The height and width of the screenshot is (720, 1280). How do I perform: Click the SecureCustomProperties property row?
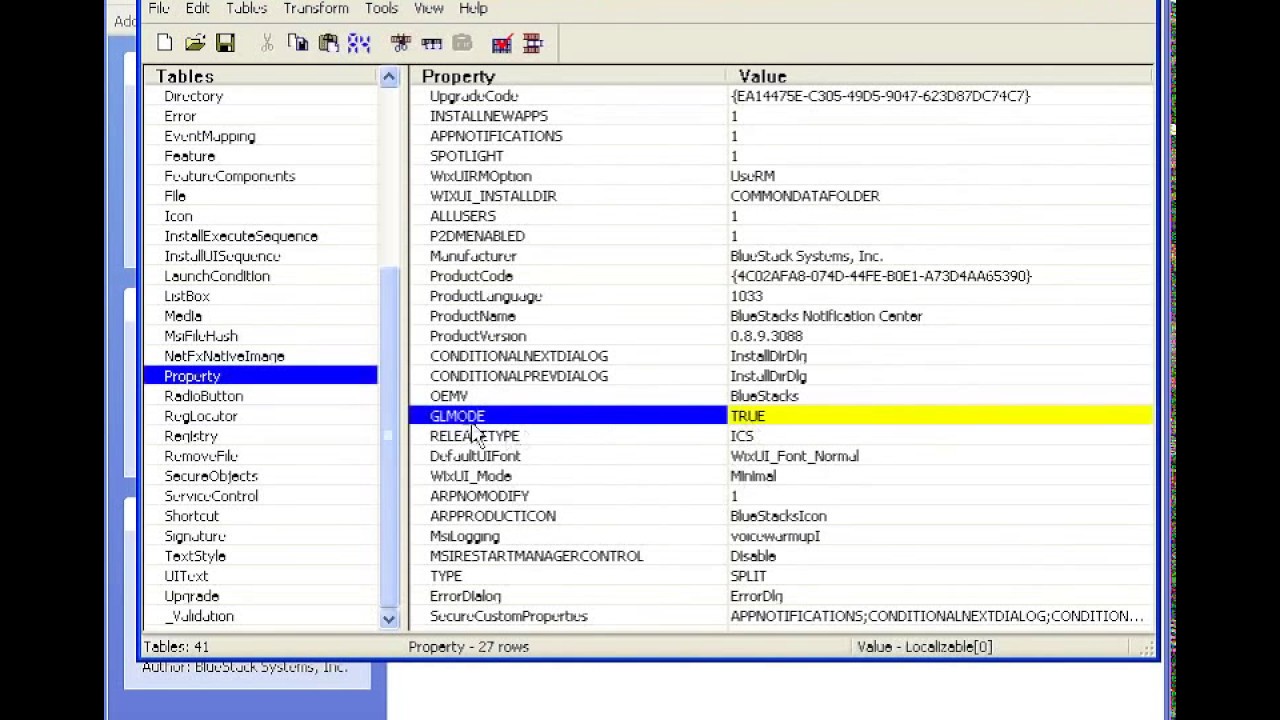pyautogui.click(x=780, y=616)
